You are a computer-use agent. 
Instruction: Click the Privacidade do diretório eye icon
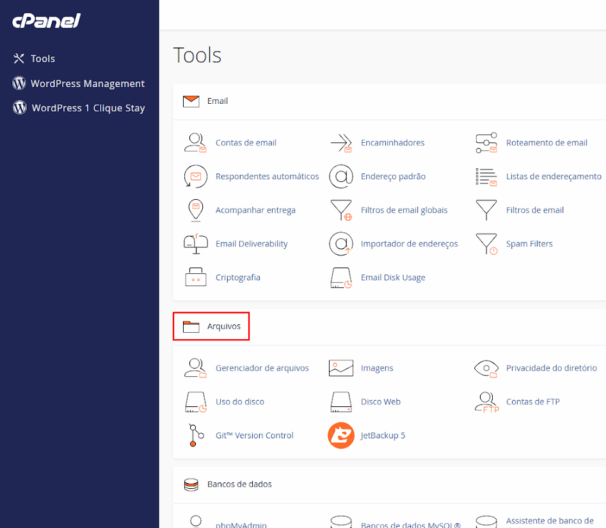coord(486,368)
